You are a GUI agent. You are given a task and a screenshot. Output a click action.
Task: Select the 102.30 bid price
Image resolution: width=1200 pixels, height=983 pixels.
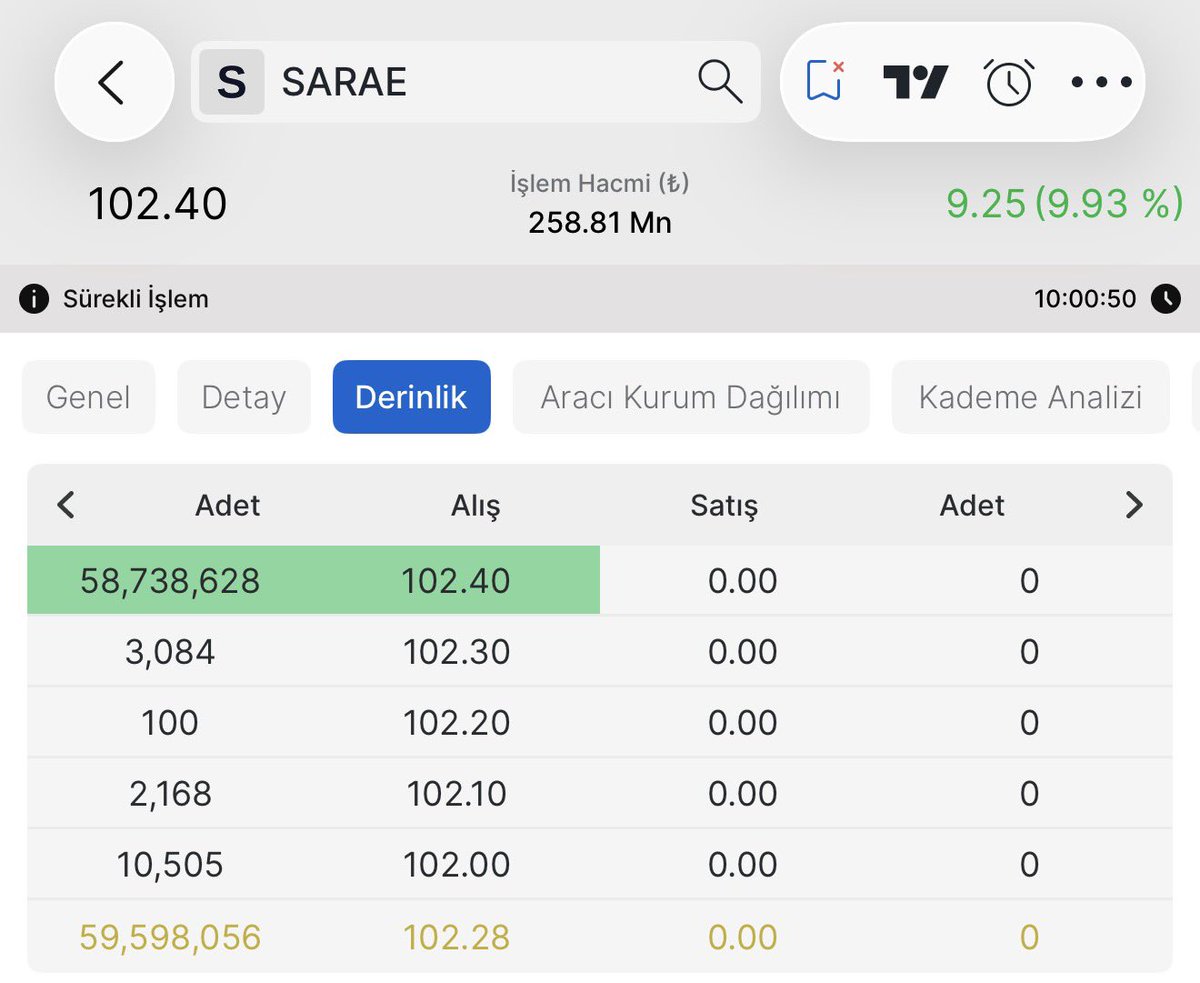456,652
